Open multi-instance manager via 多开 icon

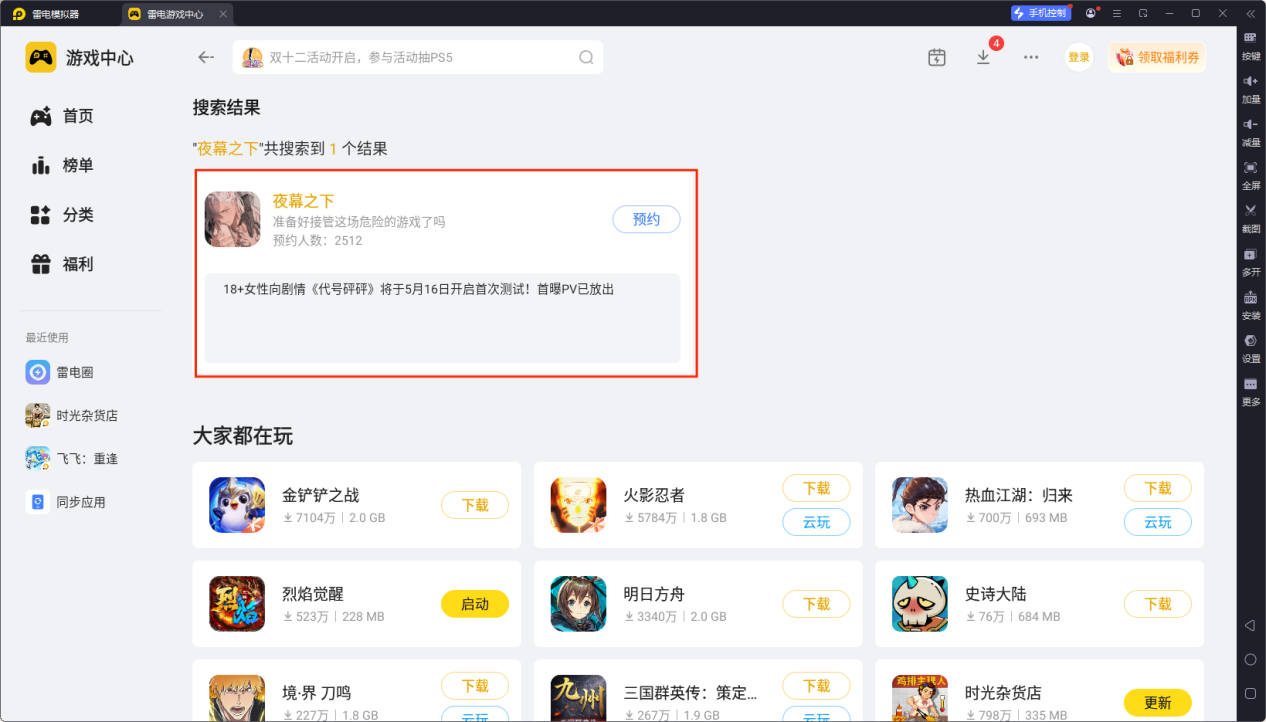tap(1251, 263)
